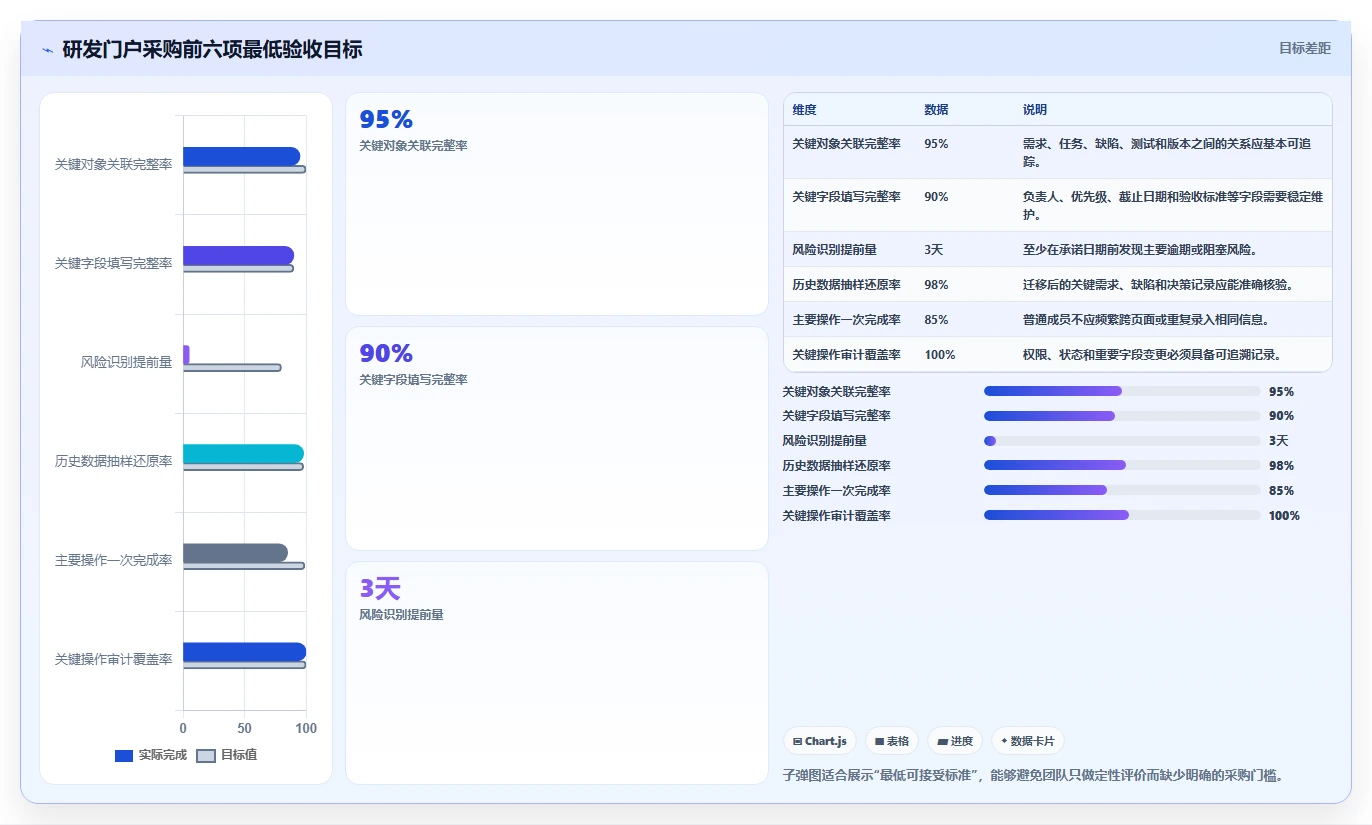The width and height of the screenshot is (1372, 825).
Task: Click the 关键对象关联完整率 bar in the chart
Action: [241, 156]
